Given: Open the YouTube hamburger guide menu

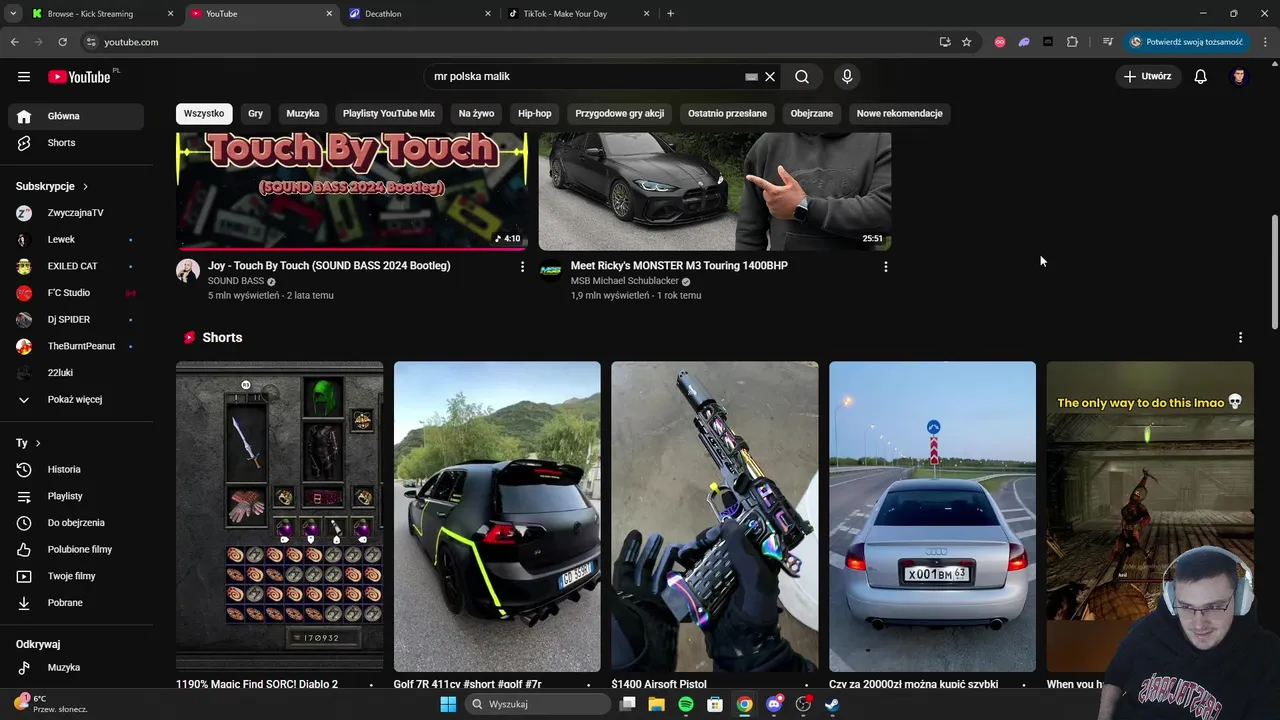Looking at the screenshot, I should click(x=24, y=76).
